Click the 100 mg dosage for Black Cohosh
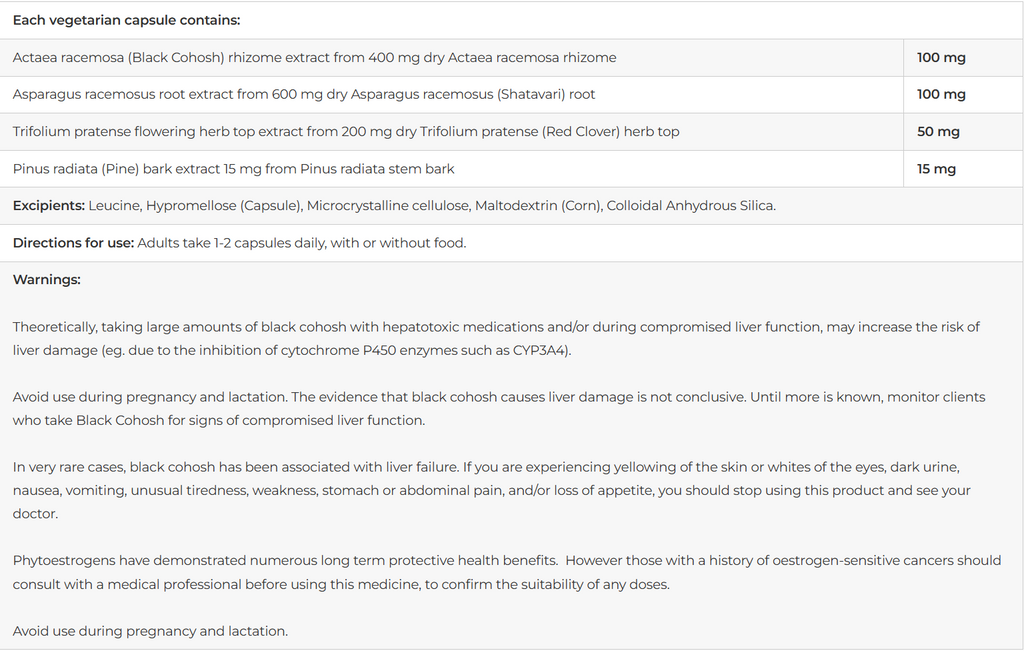The width and height of the screenshot is (1024, 651). [x=941, y=58]
